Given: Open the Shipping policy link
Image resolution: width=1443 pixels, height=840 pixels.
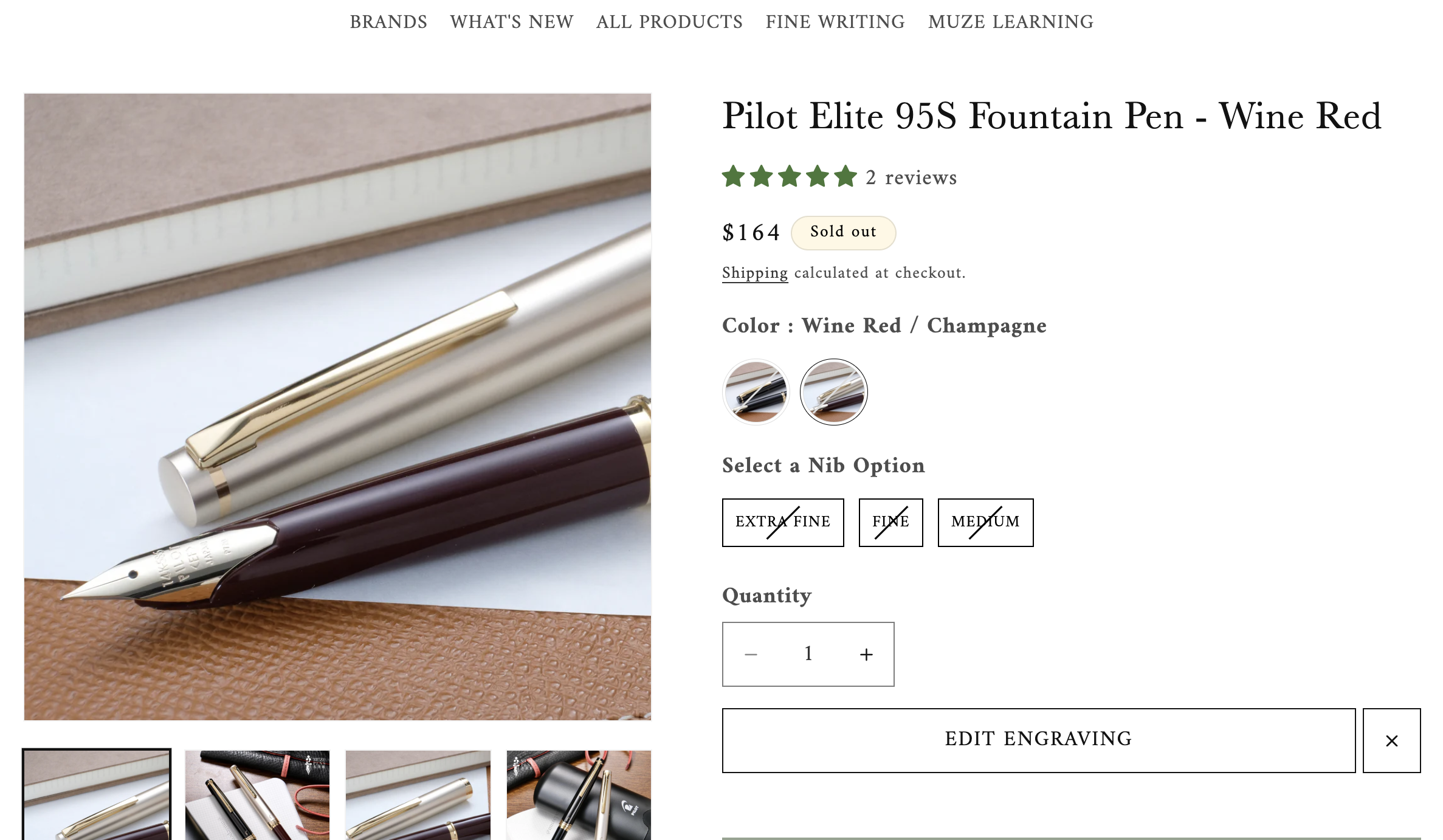Looking at the screenshot, I should click(754, 273).
